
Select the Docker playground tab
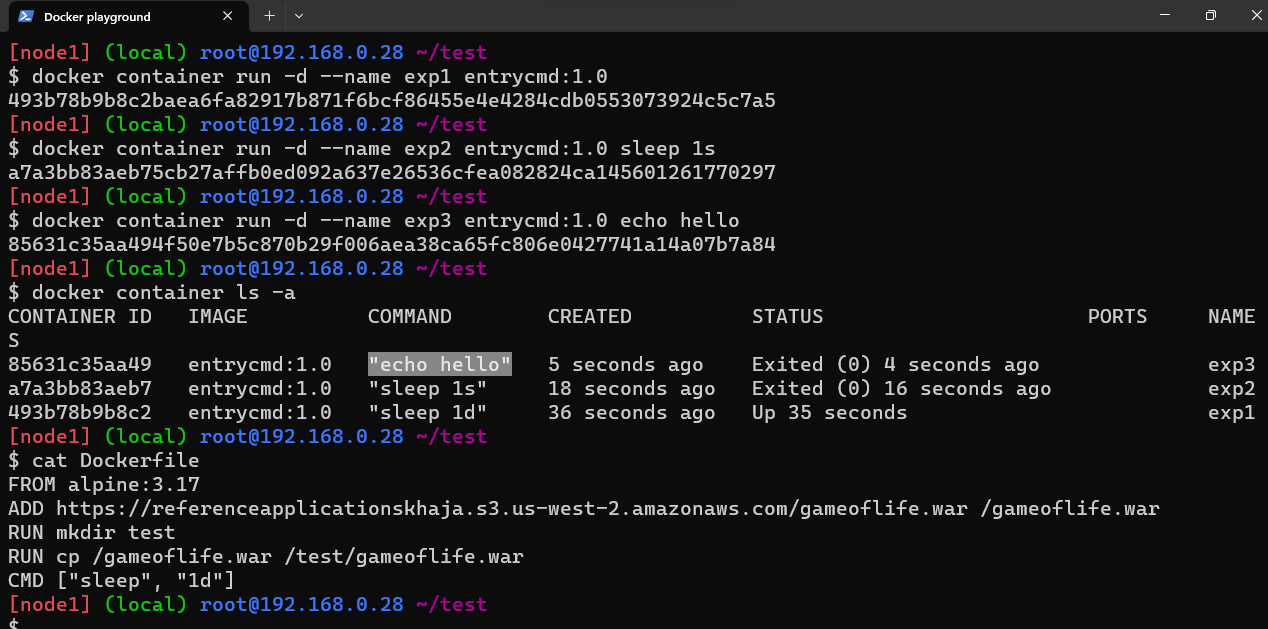(120, 16)
